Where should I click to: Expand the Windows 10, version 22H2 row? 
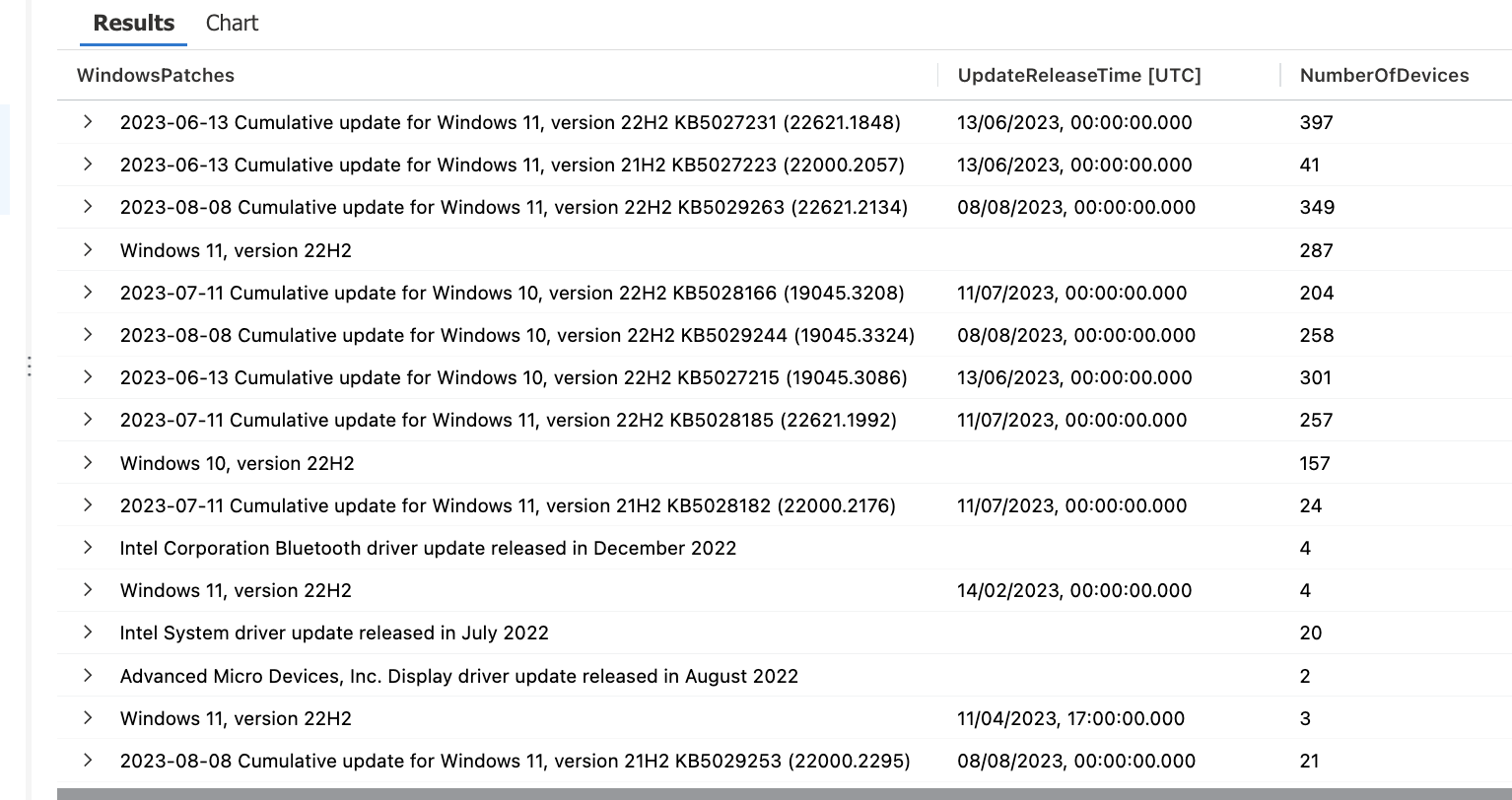(87, 463)
